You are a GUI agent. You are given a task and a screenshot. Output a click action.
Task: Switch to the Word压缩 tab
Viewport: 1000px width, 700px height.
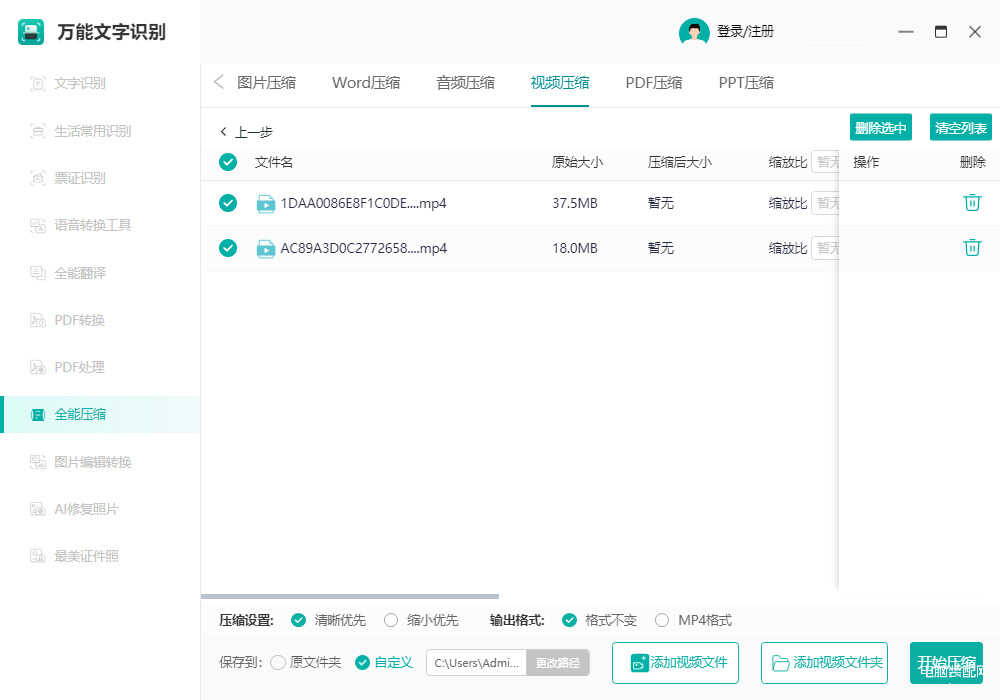[365, 83]
